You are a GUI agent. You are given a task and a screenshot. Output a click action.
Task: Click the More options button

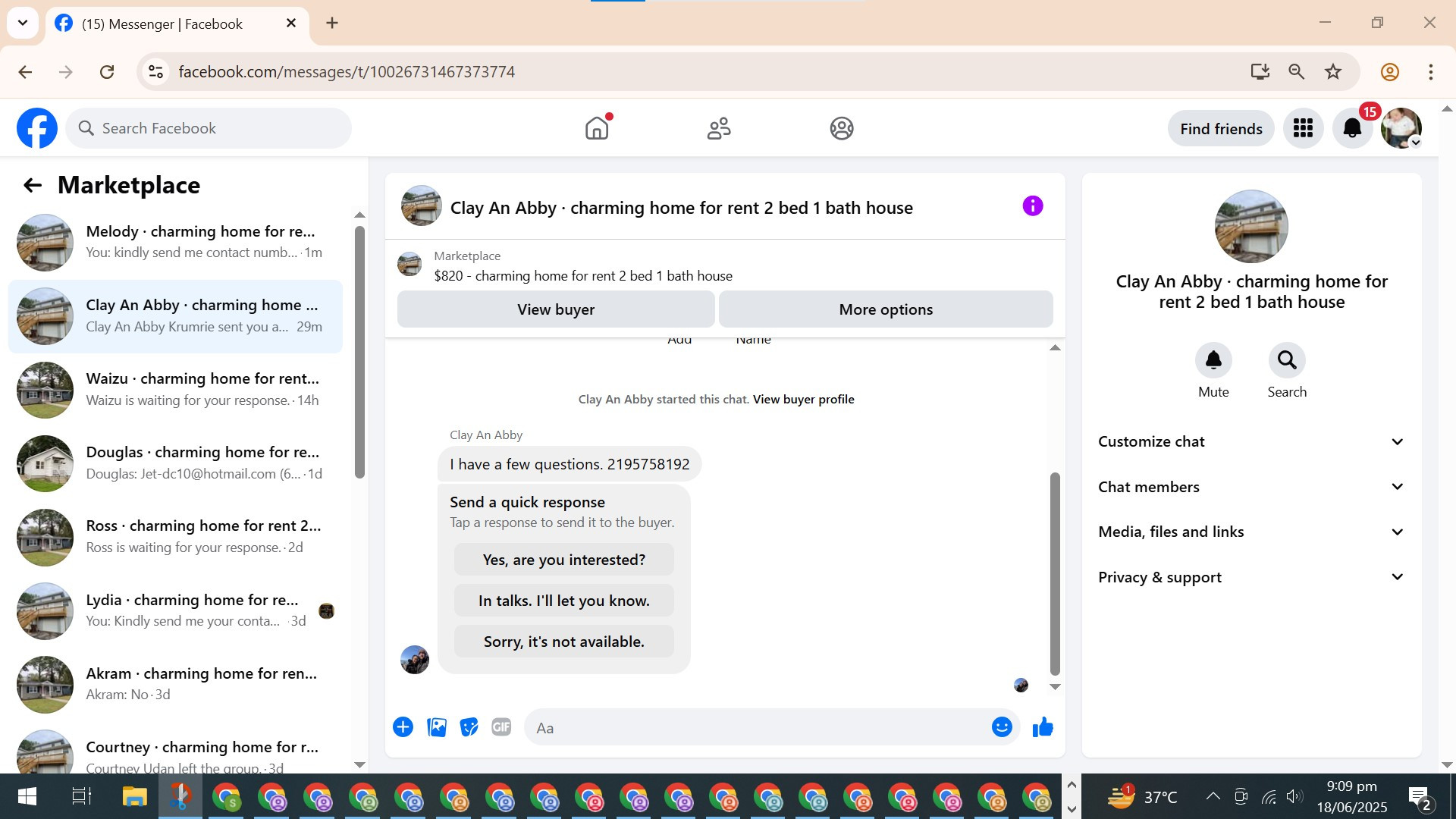click(886, 309)
